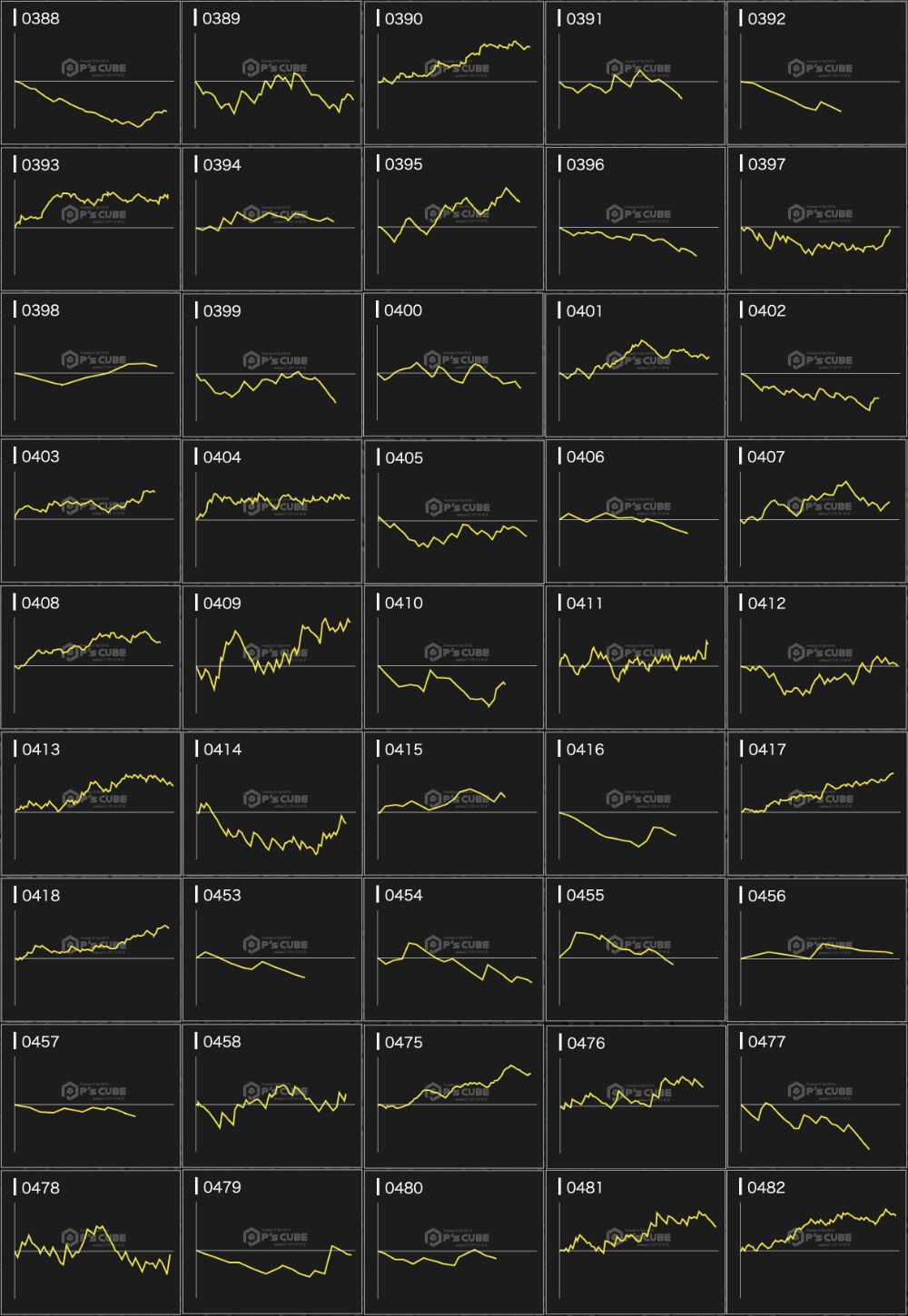Open graph panel 0456

pos(817,949)
